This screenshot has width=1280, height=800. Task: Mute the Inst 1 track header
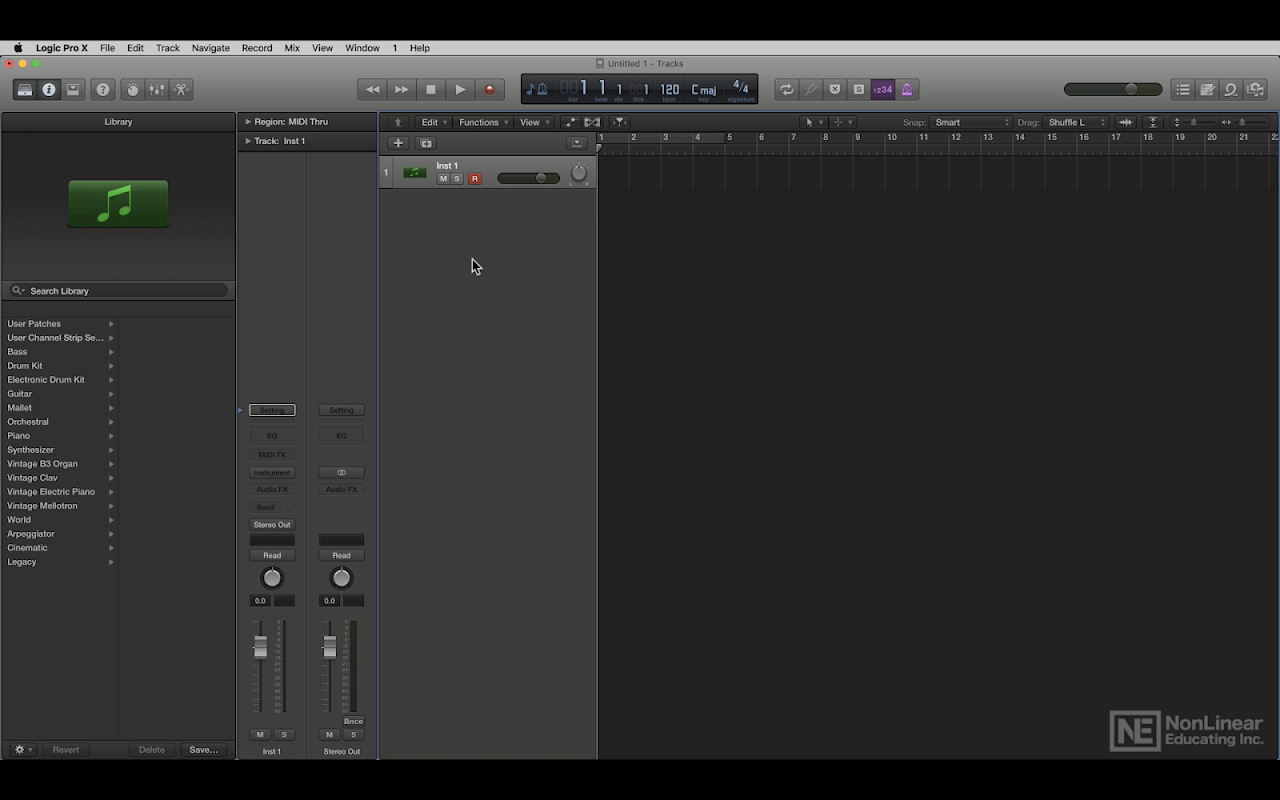pos(443,179)
